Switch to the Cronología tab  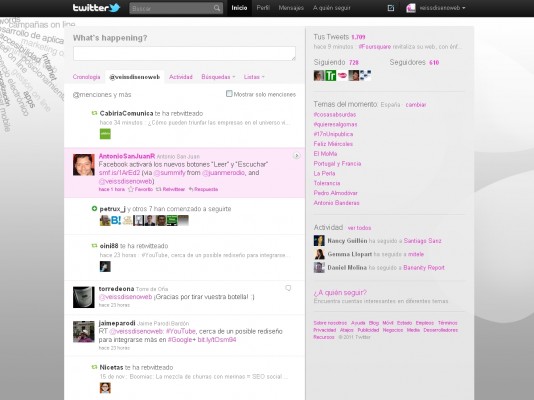(87, 77)
